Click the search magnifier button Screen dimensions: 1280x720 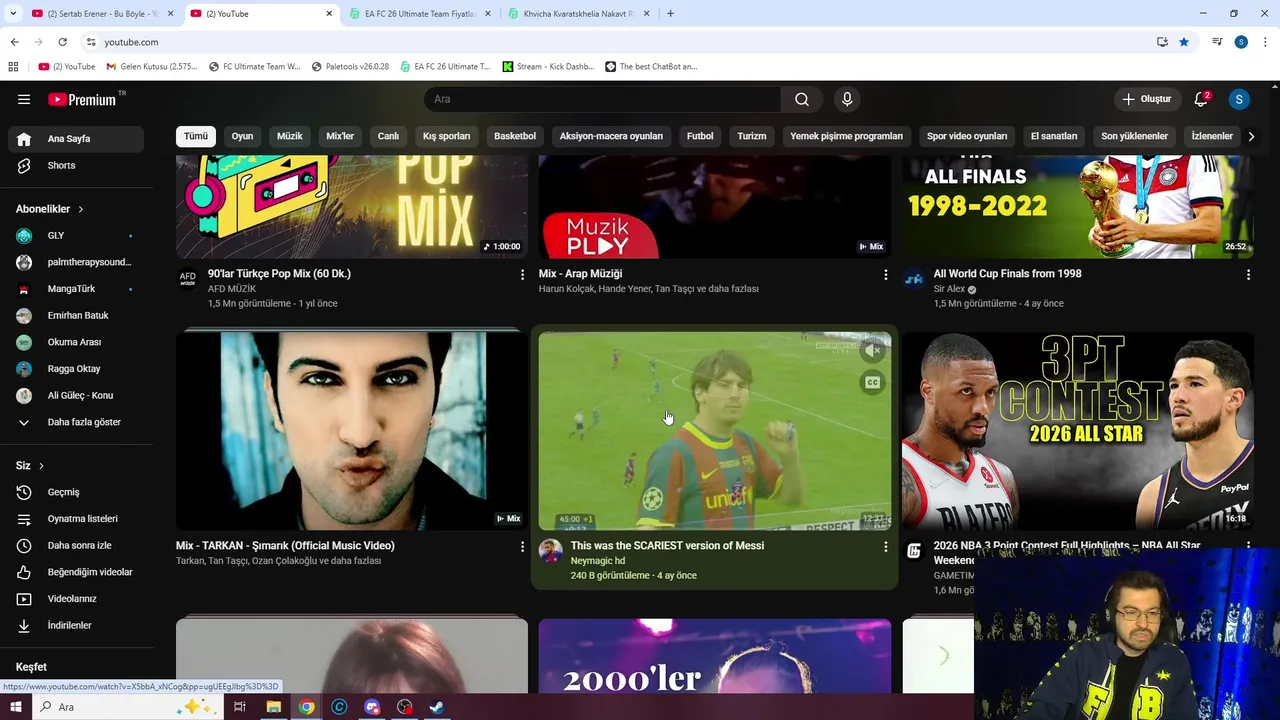pos(802,99)
